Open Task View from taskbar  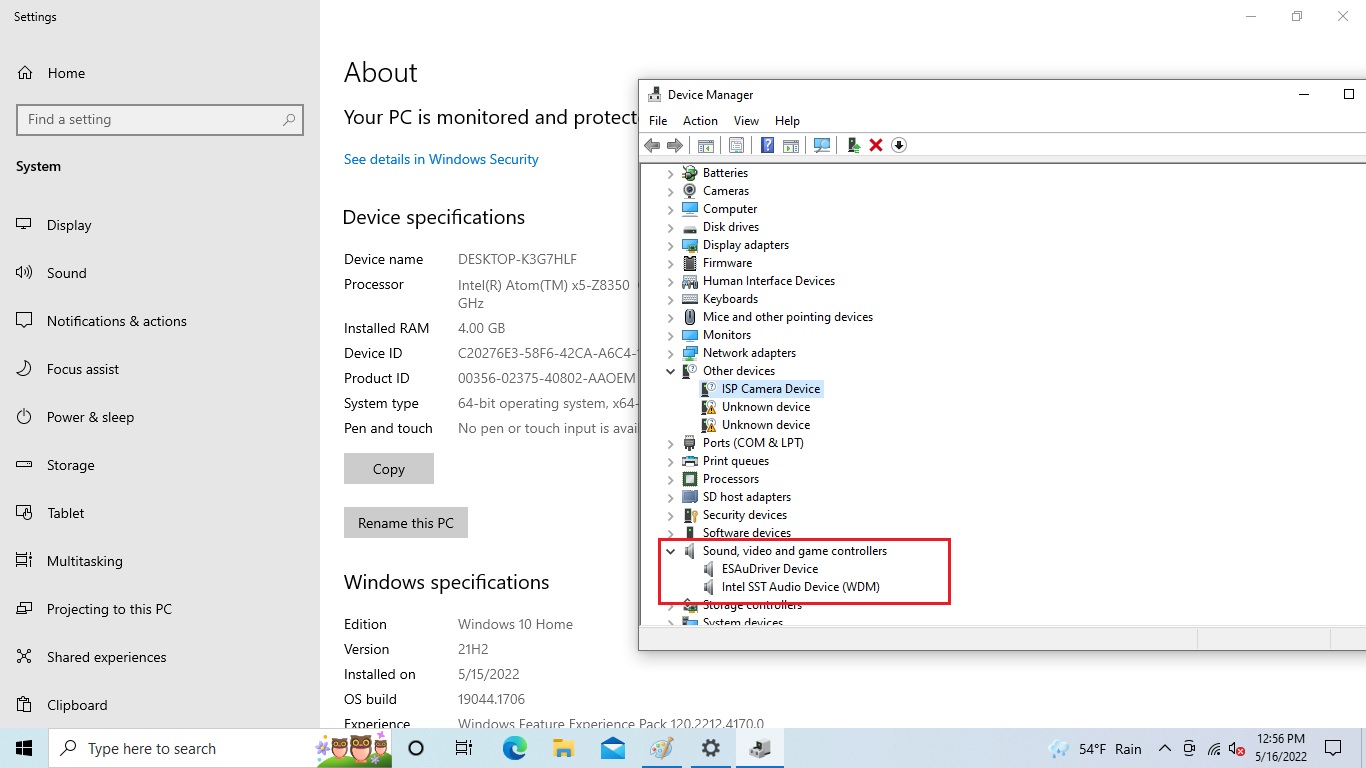pyautogui.click(x=464, y=748)
